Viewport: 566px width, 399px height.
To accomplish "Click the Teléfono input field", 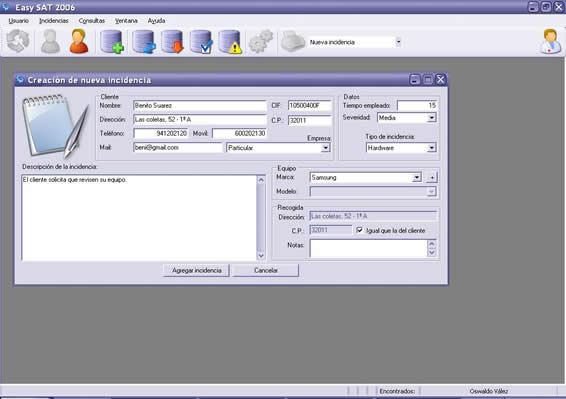I will pos(161,133).
